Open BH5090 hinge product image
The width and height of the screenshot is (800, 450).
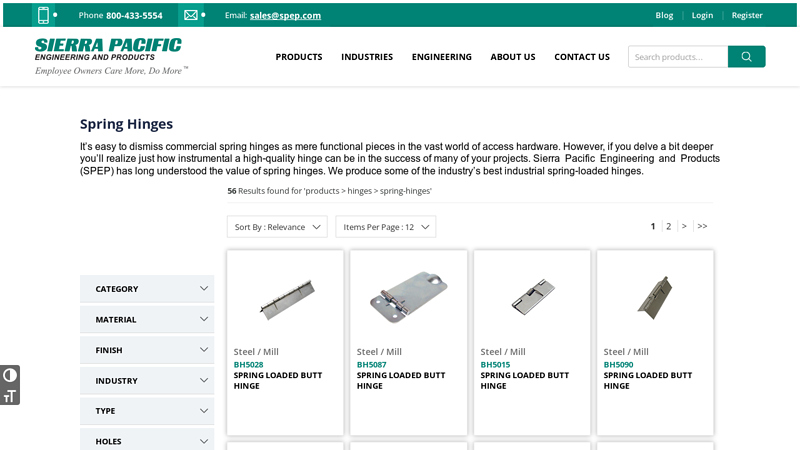point(655,297)
